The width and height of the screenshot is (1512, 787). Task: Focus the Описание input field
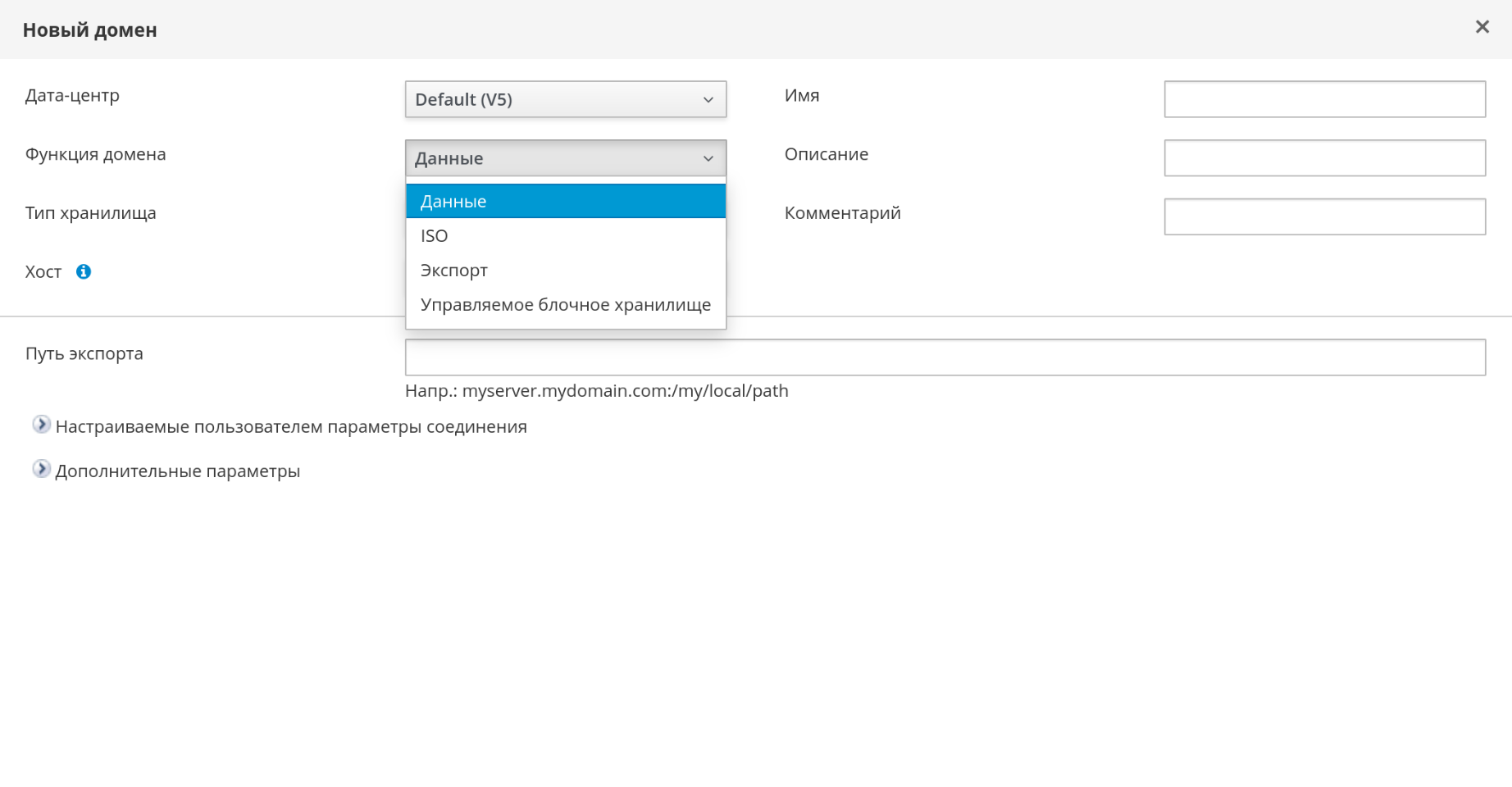tap(1324, 158)
